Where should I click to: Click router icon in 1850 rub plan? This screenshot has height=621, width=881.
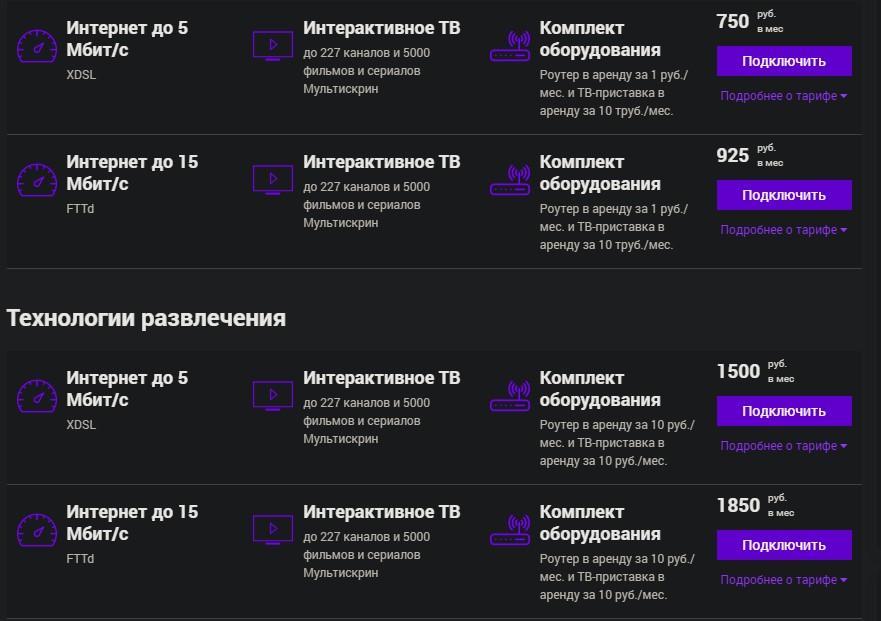tap(510, 531)
